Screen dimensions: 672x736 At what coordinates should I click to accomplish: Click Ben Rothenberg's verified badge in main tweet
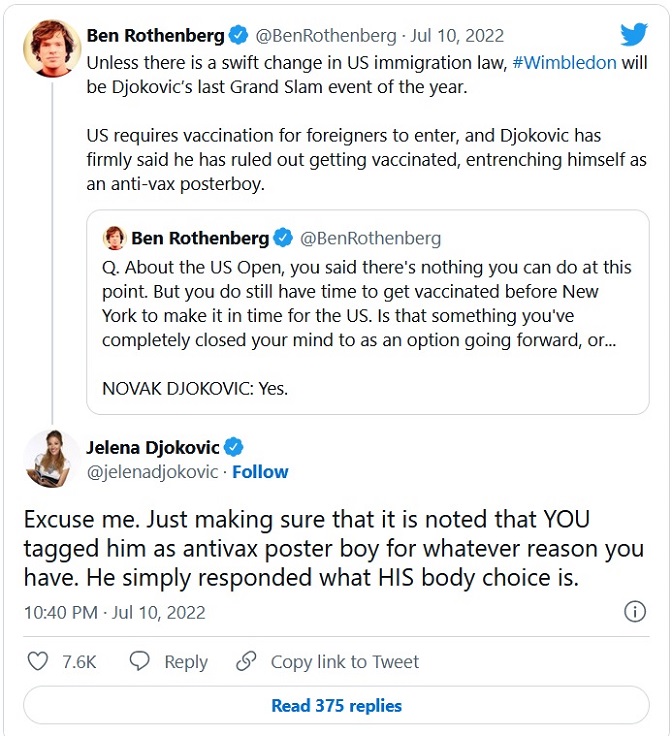[238, 36]
